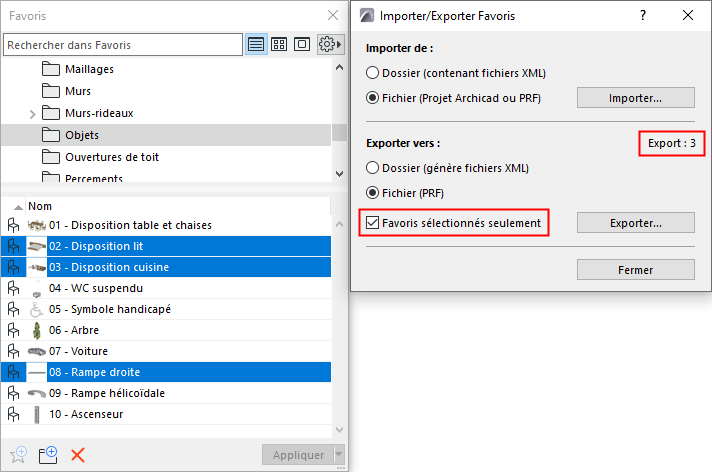Switch Favoris to thumbnail grid view

point(279,45)
